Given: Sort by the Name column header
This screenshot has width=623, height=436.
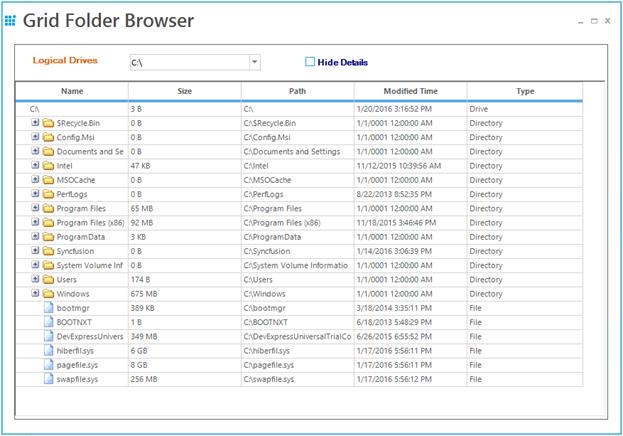Looking at the screenshot, I should pyautogui.click(x=72, y=91).
